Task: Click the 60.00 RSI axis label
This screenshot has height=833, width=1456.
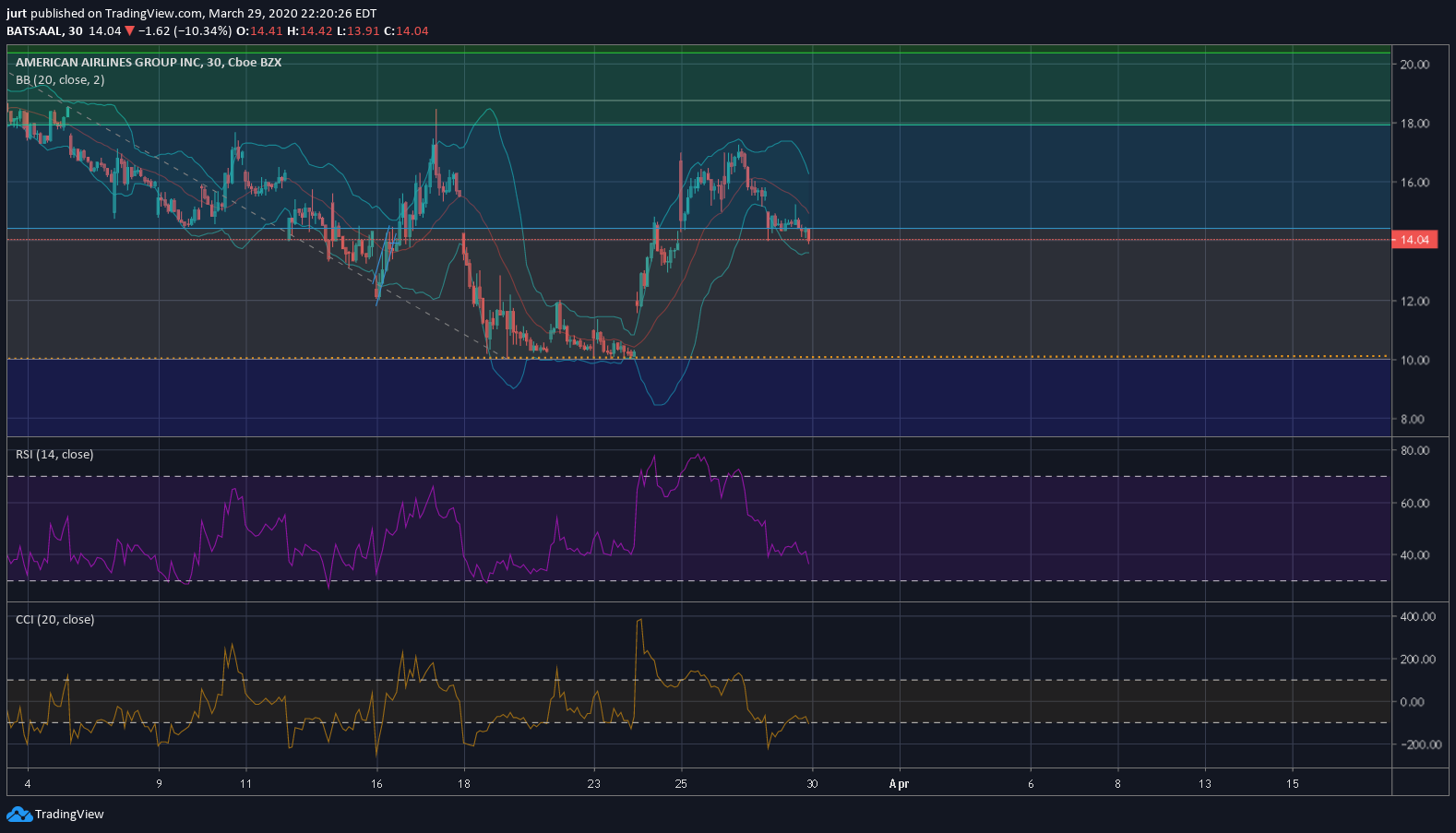Action: pos(1414,504)
